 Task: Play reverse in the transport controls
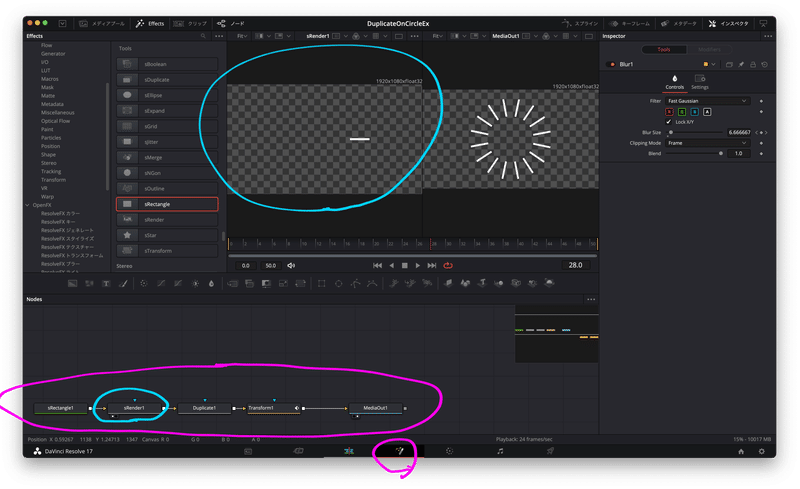coord(392,265)
